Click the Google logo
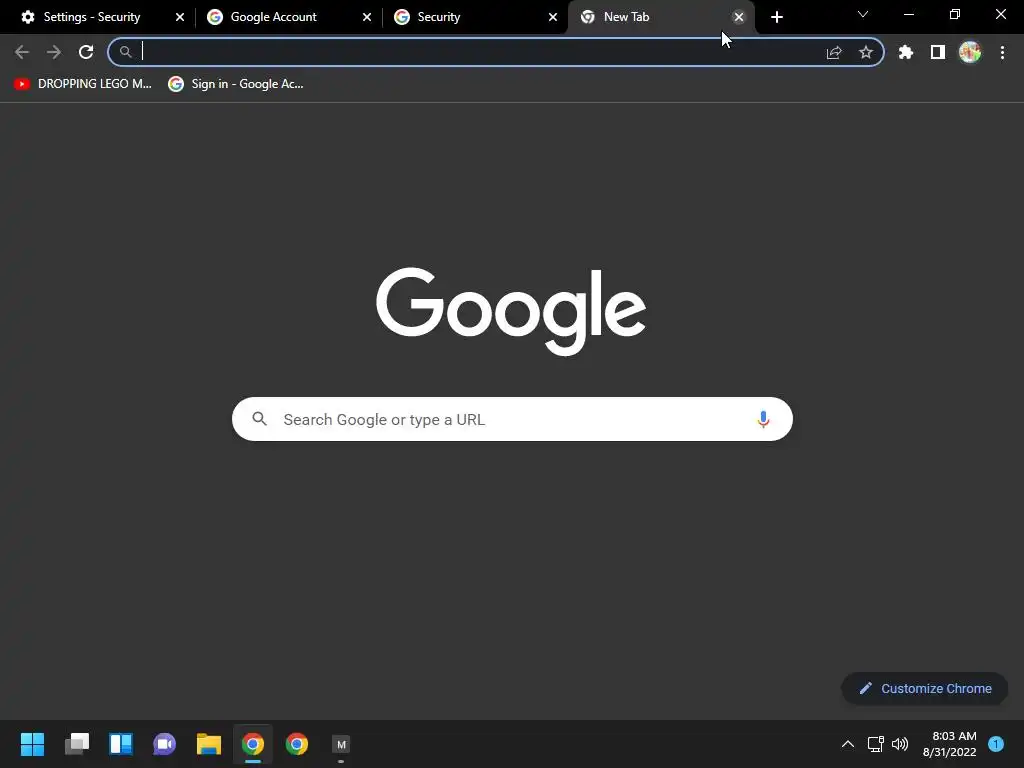This screenshot has width=1024, height=768. [x=511, y=311]
